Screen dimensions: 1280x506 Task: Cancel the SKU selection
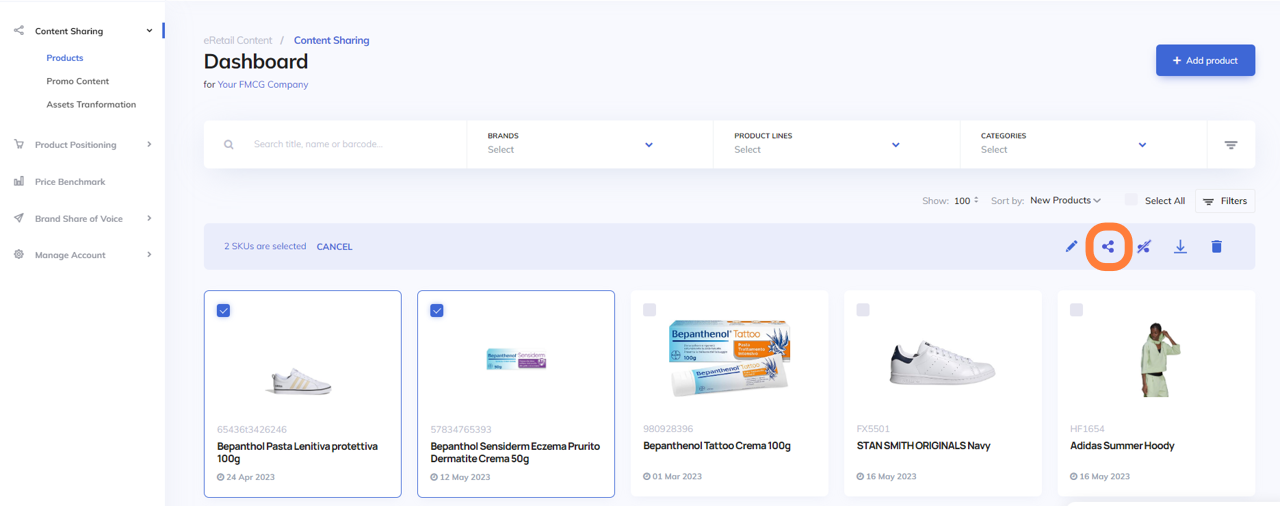click(334, 246)
